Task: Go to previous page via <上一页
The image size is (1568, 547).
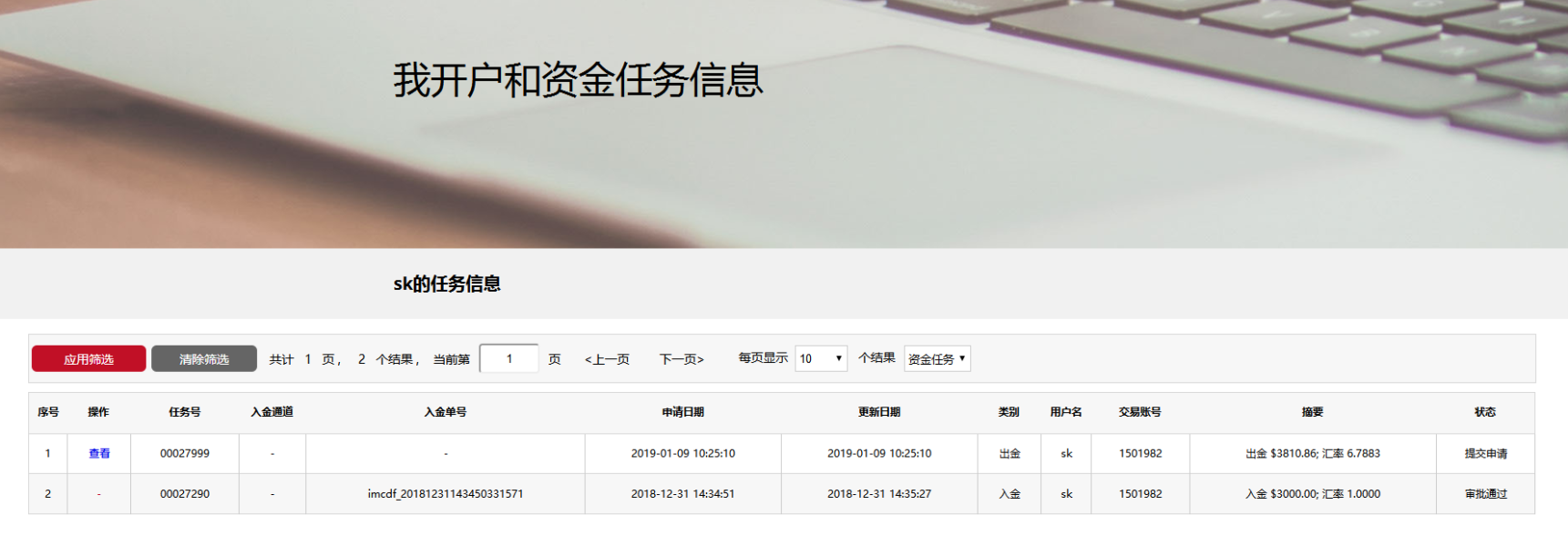Action: point(607,359)
